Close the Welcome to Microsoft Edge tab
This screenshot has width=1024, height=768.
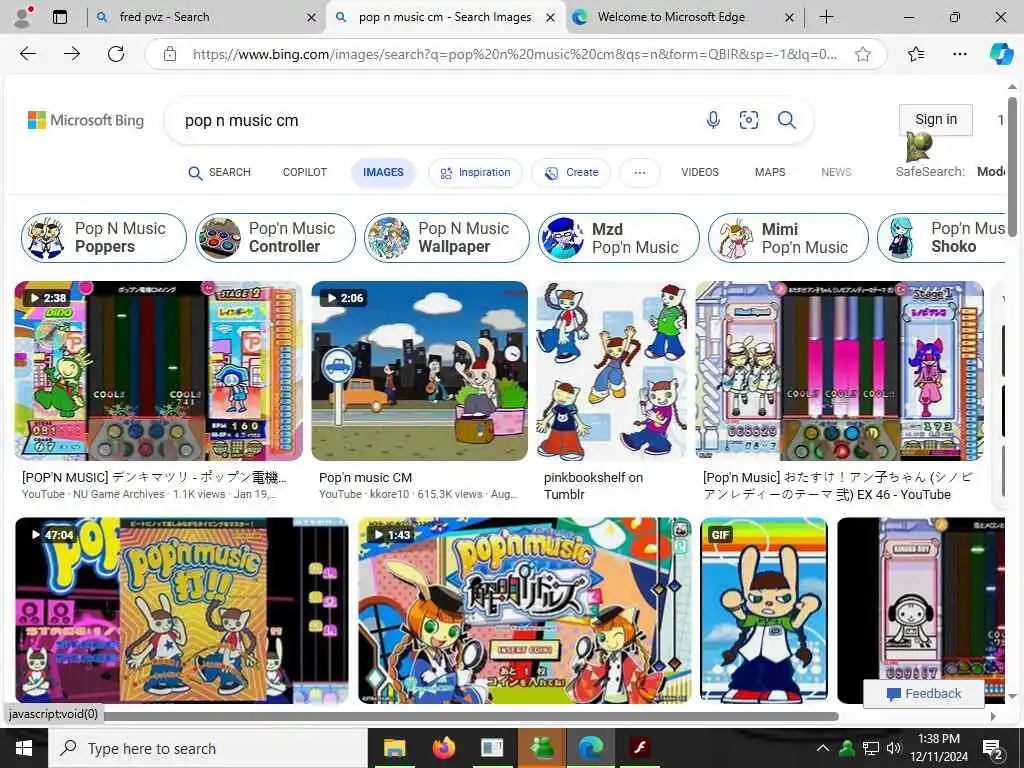pyautogui.click(x=789, y=18)
